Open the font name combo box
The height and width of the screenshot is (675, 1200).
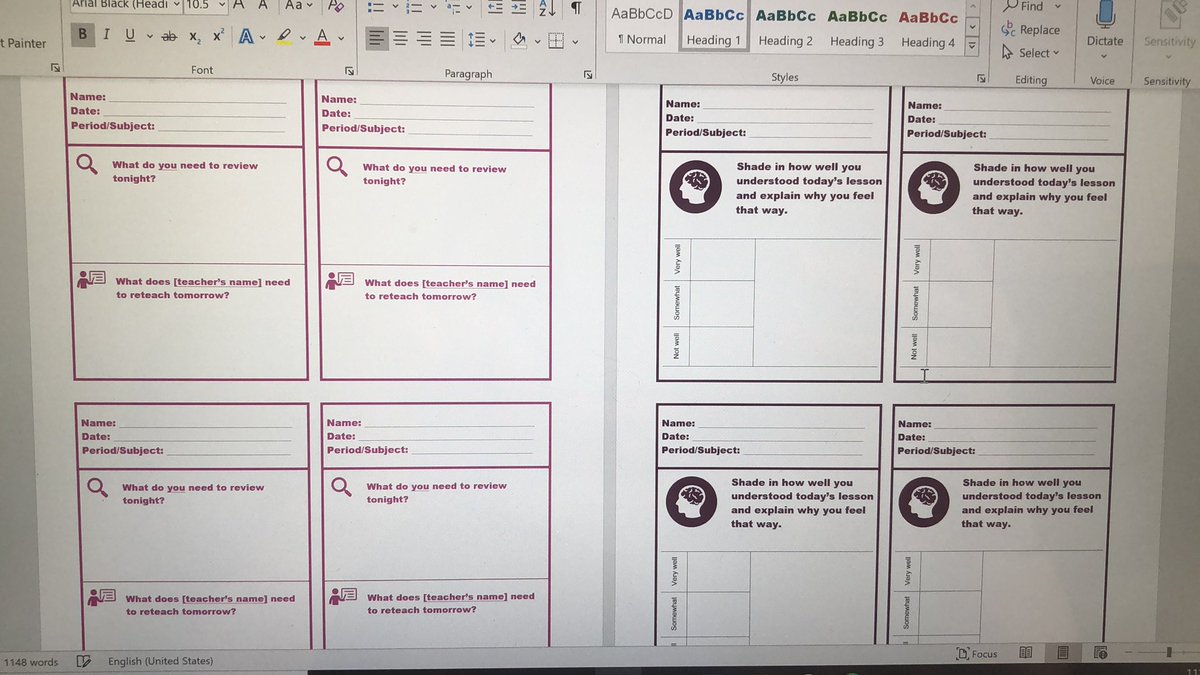pyautogui.click(x=127, y=4)
